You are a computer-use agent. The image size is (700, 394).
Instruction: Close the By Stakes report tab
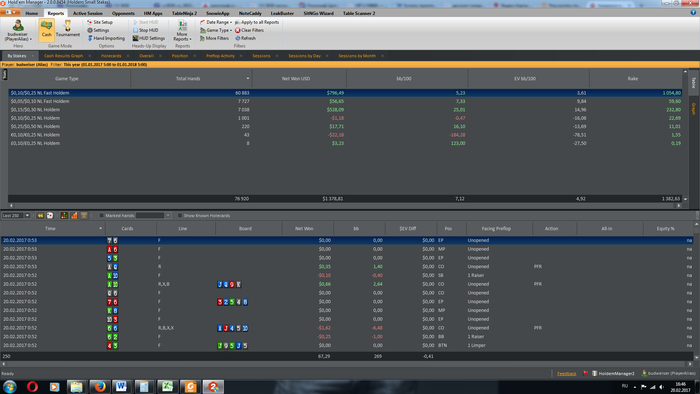[33, 56]
